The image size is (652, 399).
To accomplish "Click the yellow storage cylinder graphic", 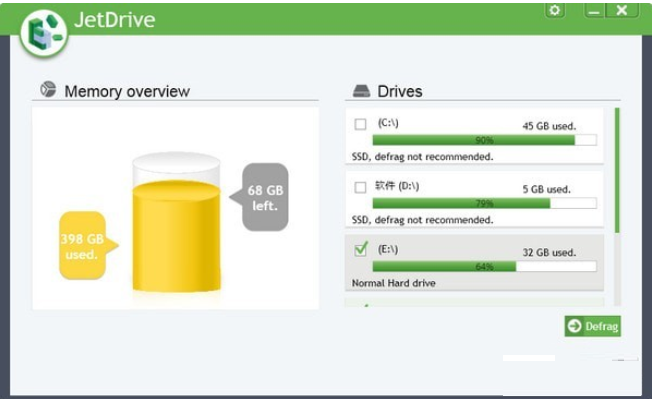I will [x=176, y=222].
